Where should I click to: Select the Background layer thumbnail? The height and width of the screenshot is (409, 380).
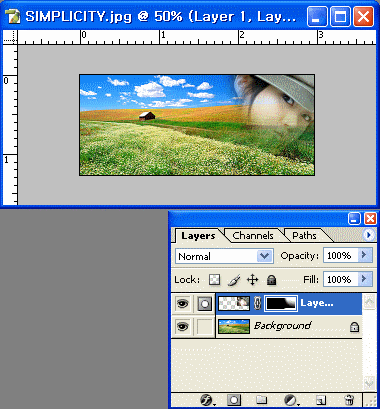point(234,326)
